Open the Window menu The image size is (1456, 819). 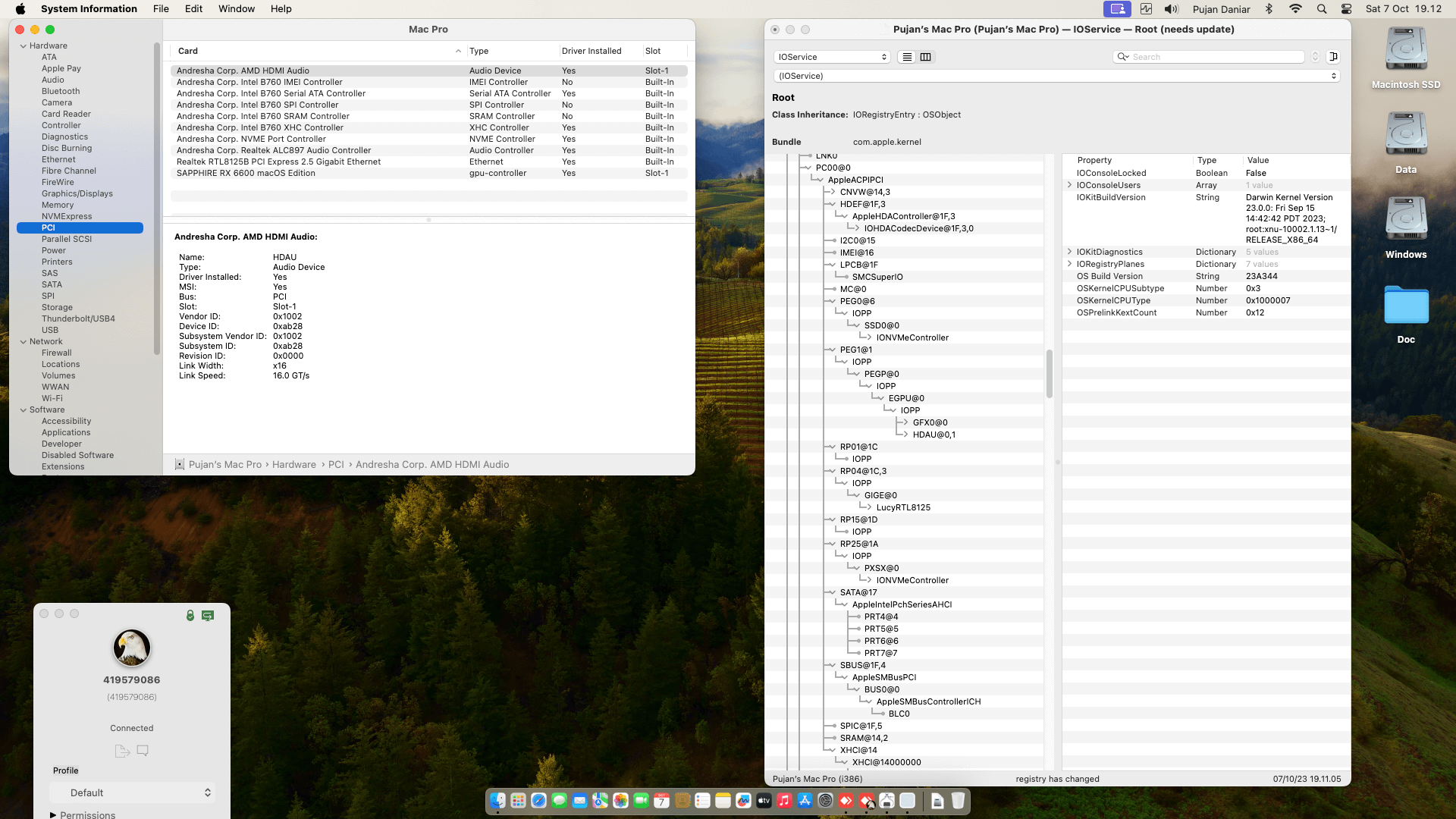coord(237,9)
